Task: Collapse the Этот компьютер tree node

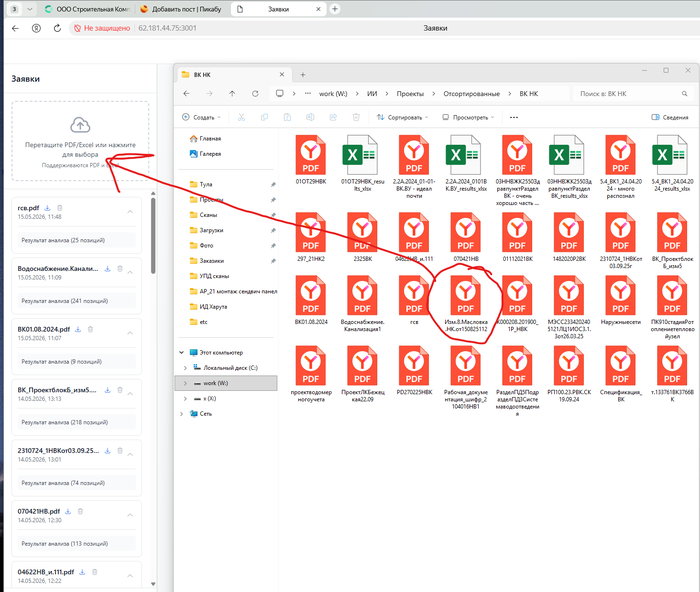Action: point(182,353)
